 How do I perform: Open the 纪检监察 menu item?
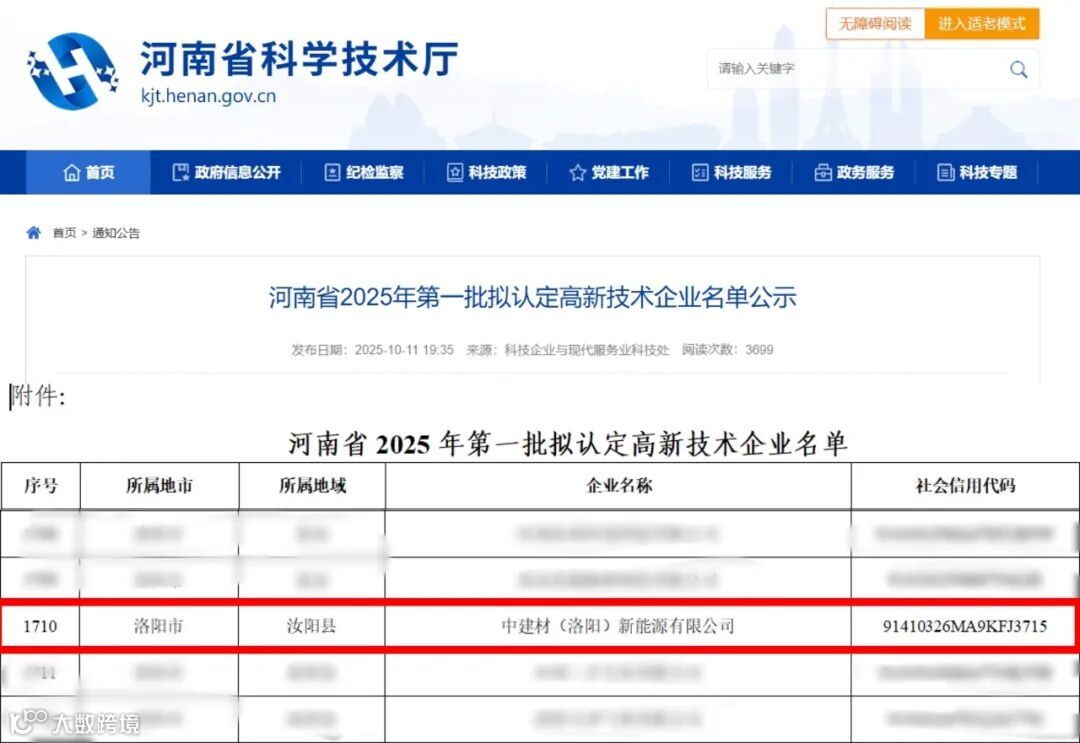pos(364,172)
